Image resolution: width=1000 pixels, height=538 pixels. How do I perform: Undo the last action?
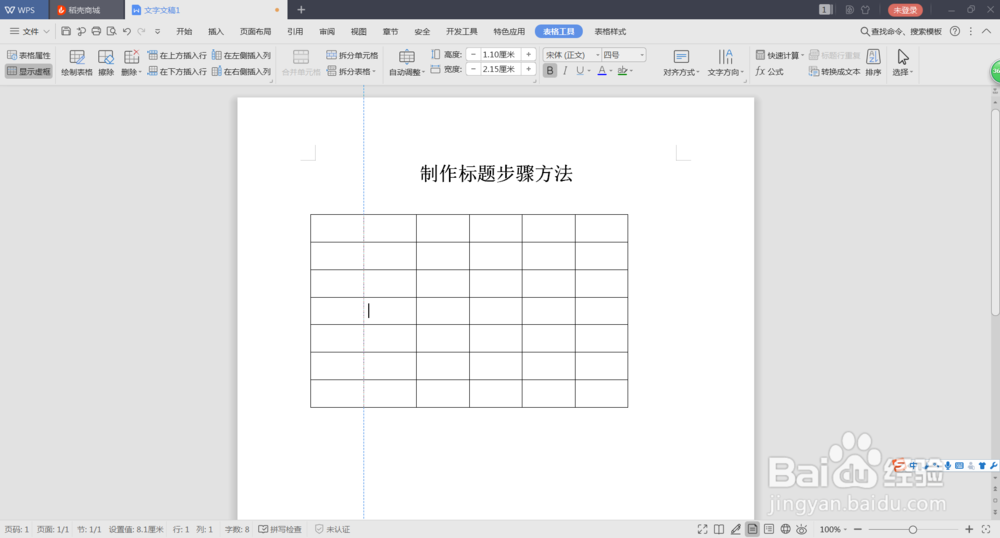tap(127, 31)
